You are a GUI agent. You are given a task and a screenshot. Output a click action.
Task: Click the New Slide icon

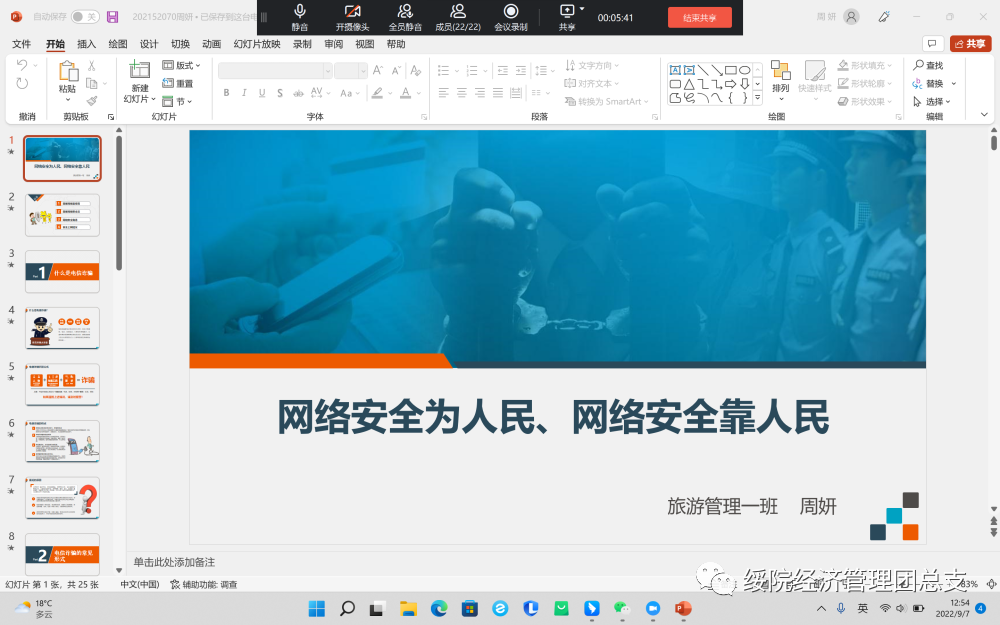[138, 72]
